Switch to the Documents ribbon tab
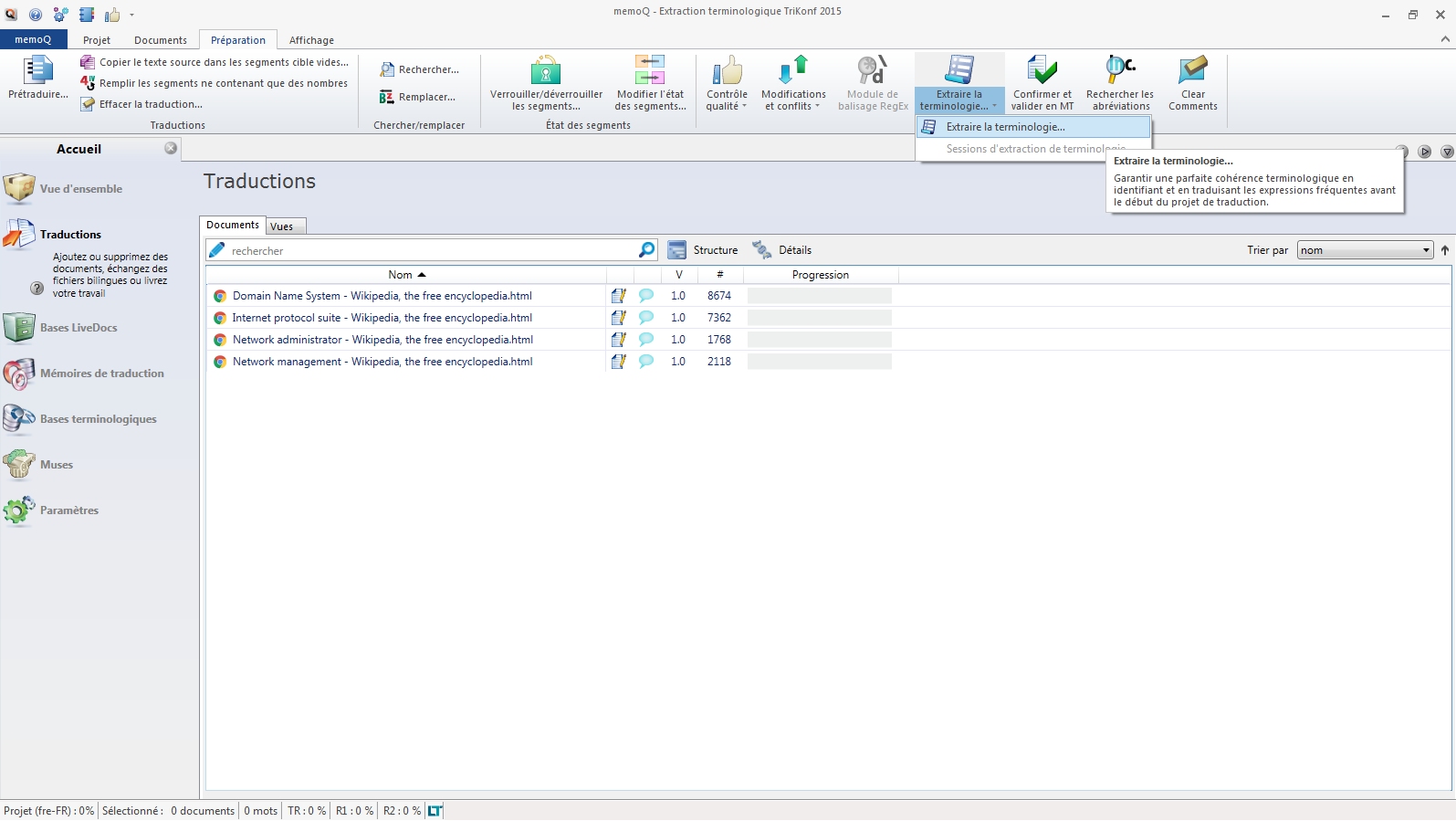1456x821 pixels. tap(161, 40)
